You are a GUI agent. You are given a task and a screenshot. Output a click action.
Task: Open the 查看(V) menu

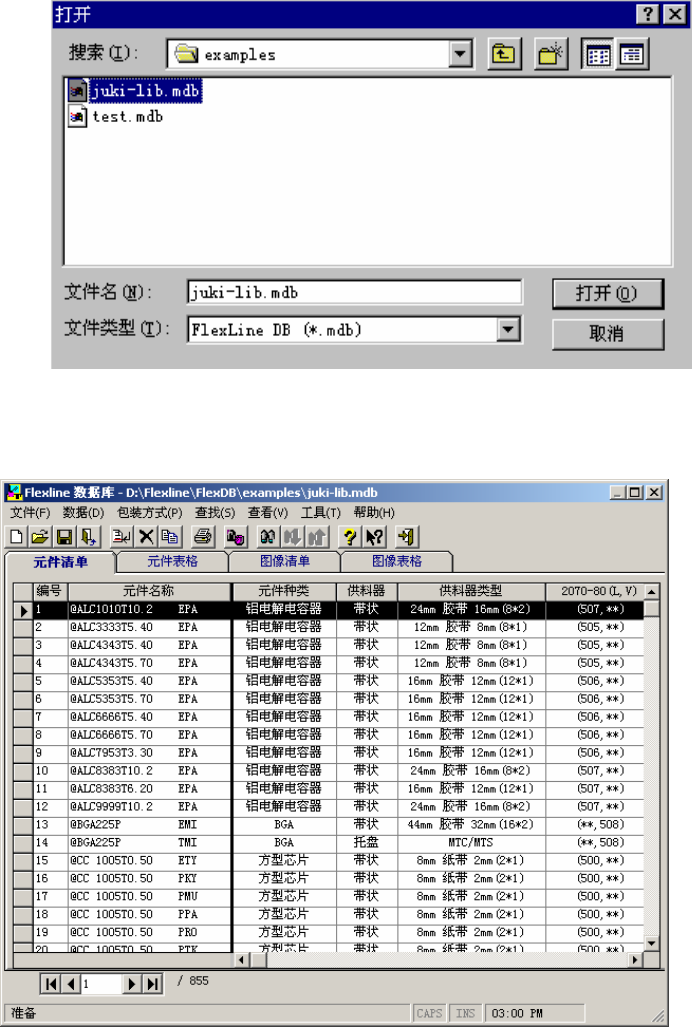(268, 512)
